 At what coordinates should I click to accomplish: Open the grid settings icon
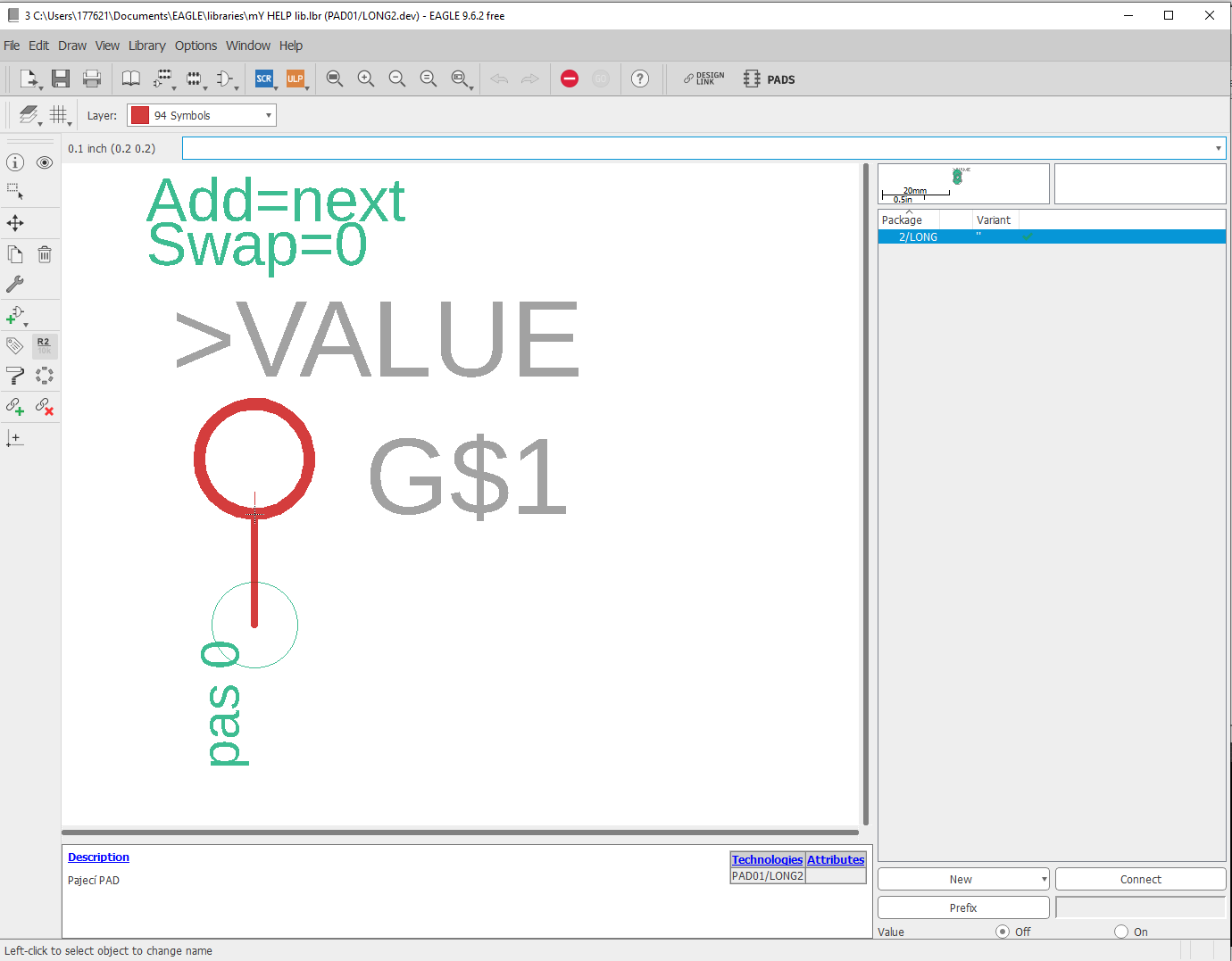coord(59,115)
